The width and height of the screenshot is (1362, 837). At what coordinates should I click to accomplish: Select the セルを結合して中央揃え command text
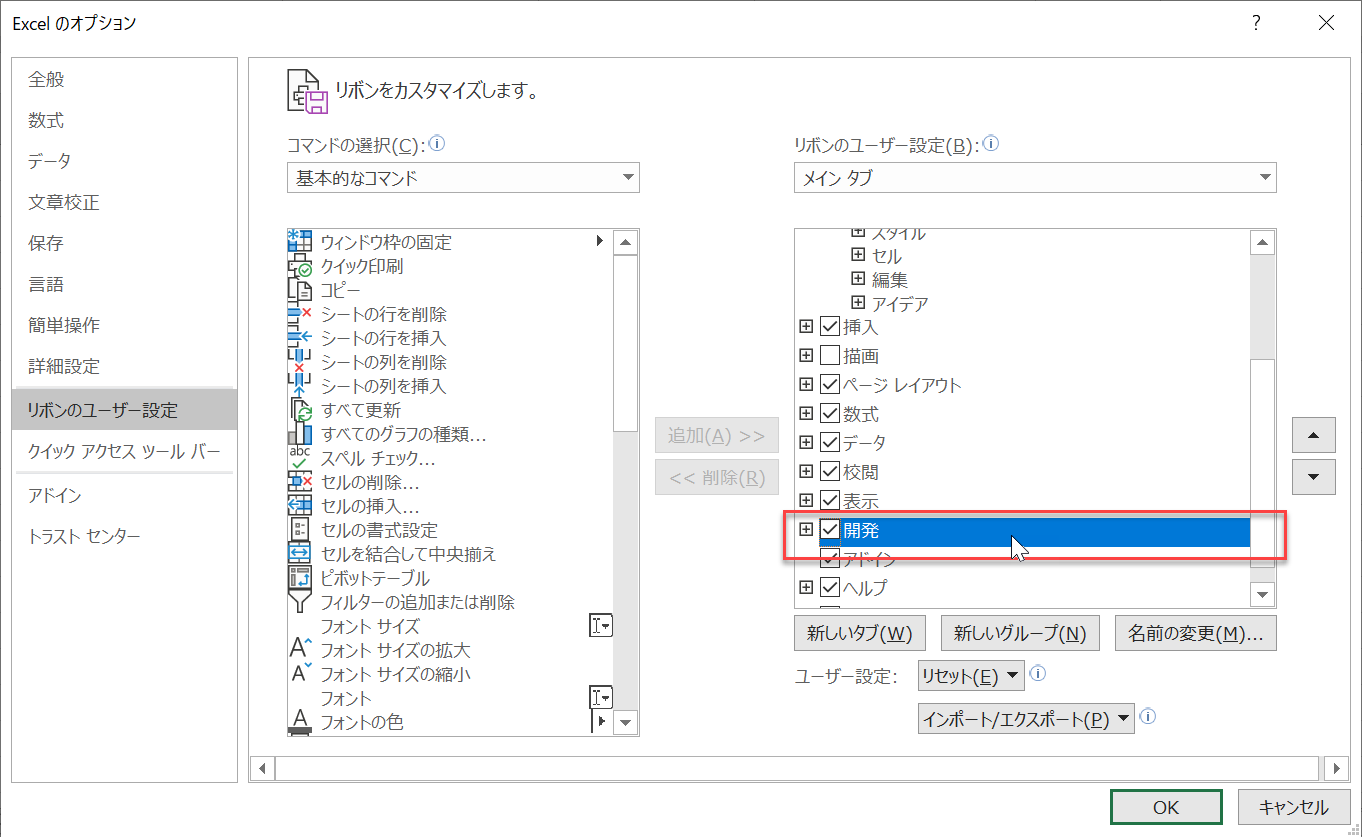tap(408, 554)
